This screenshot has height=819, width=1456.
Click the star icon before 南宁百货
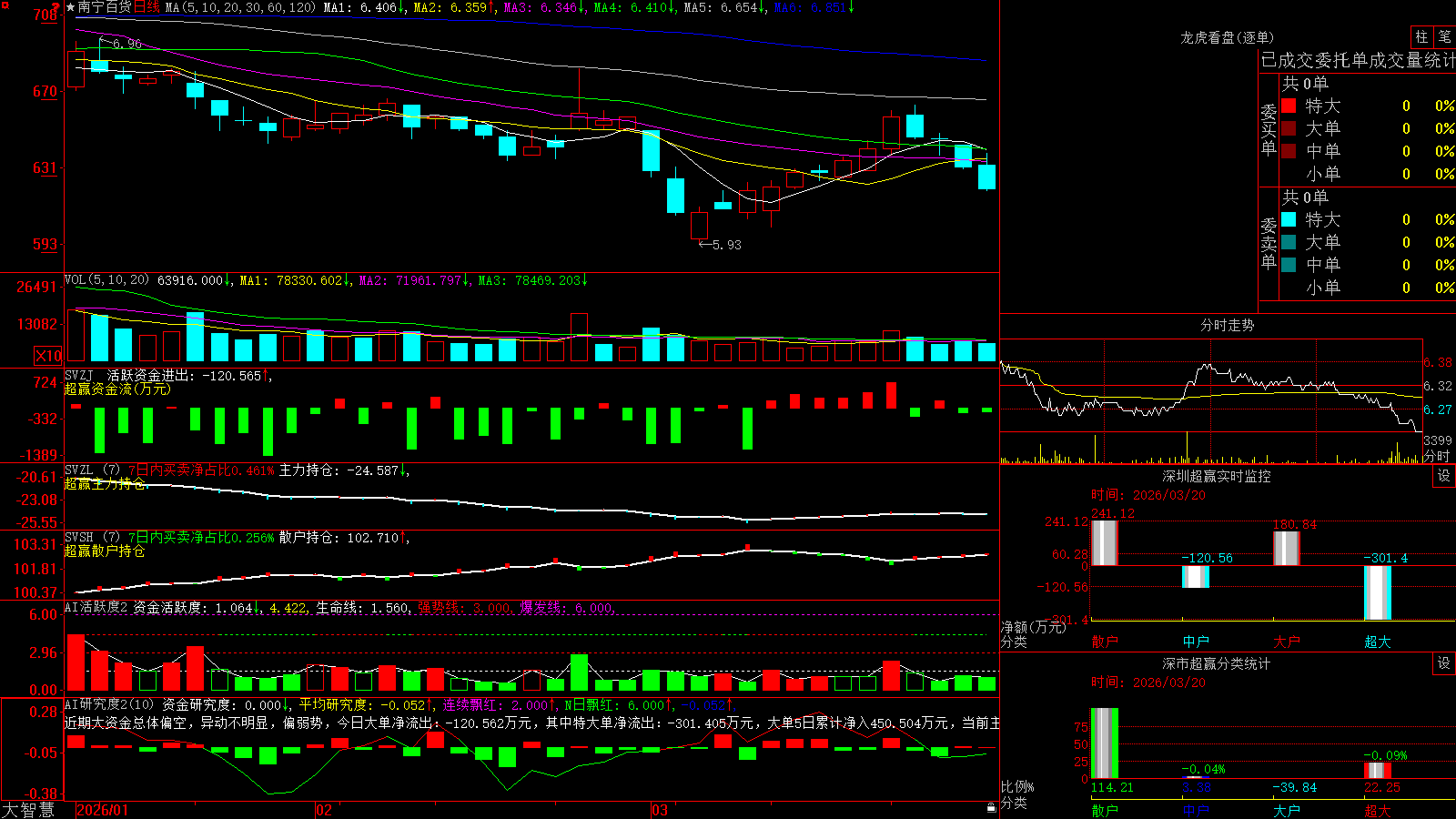70,7
